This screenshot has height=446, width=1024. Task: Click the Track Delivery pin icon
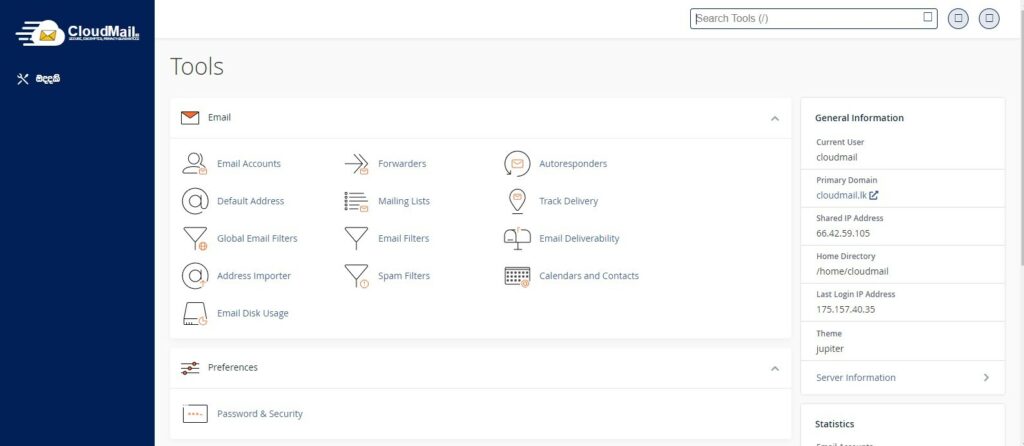click(x=517, y=201)
